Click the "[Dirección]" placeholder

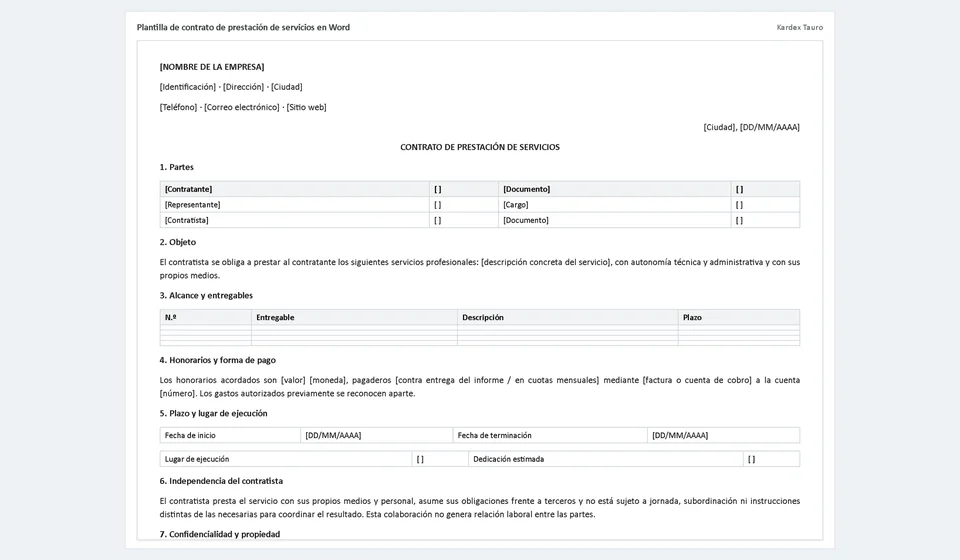coord(244,87)
